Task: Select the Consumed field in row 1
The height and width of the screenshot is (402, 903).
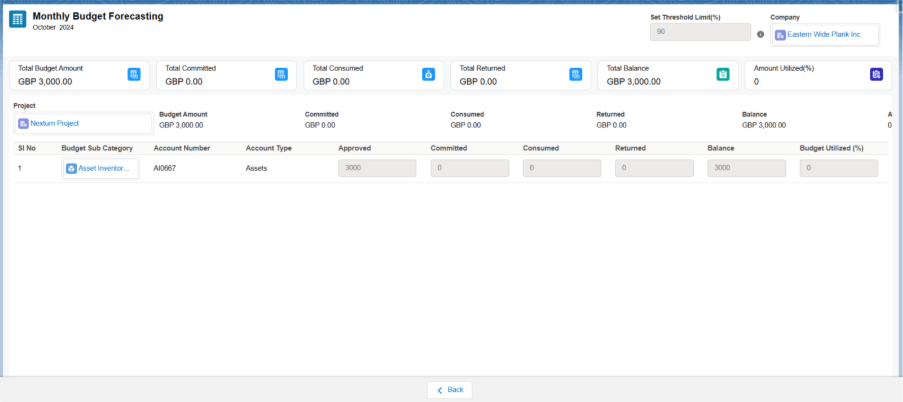Action: click(561, 168)
